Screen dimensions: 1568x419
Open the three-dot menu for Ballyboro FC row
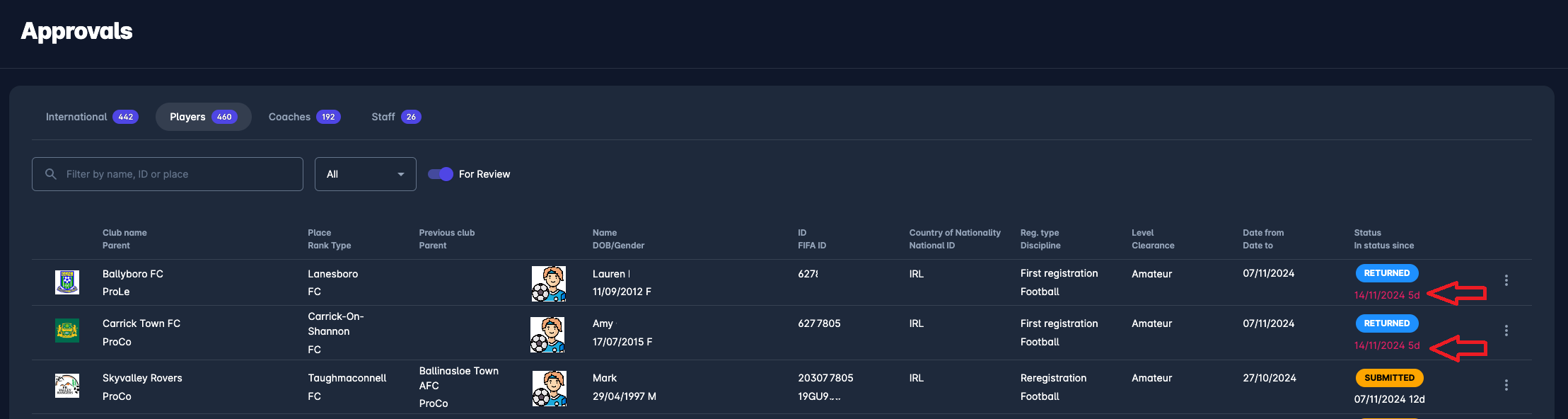pyautogui.click(x=1506, y=280)
